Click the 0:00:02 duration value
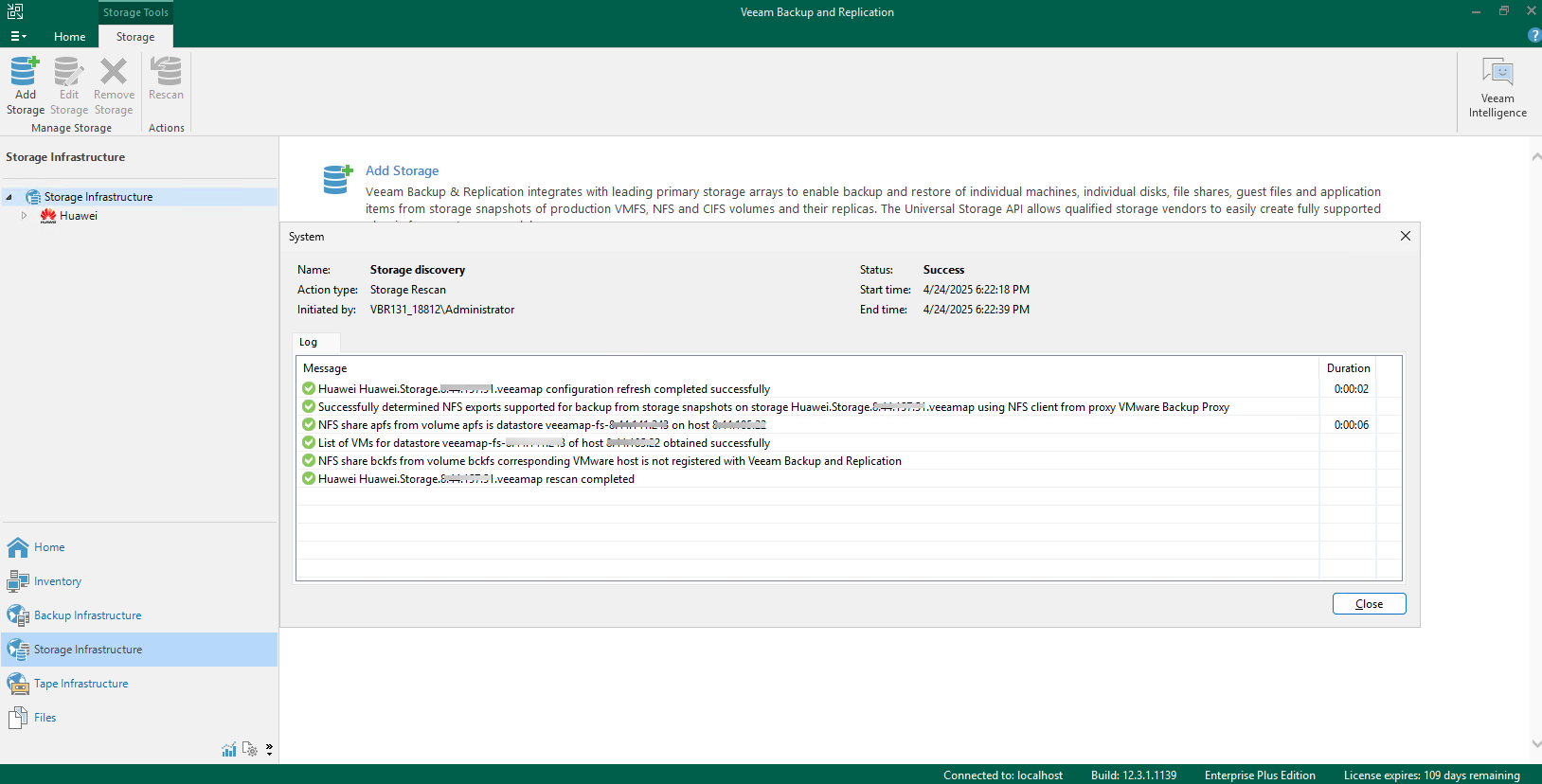Image resolution: width=1542 pixels, height=784 pixels. point(1352,389)
